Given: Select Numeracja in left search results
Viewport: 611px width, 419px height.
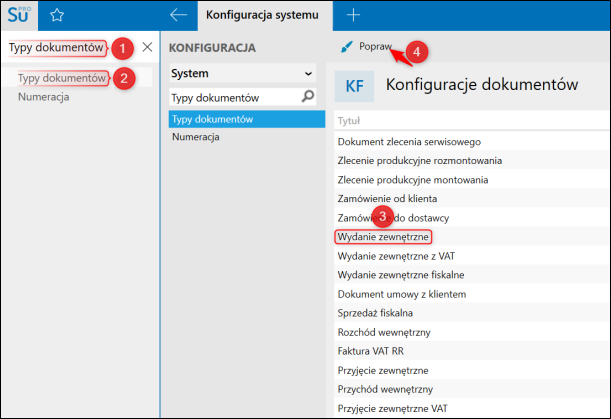Looking at the screenshot, I should 44,97.
